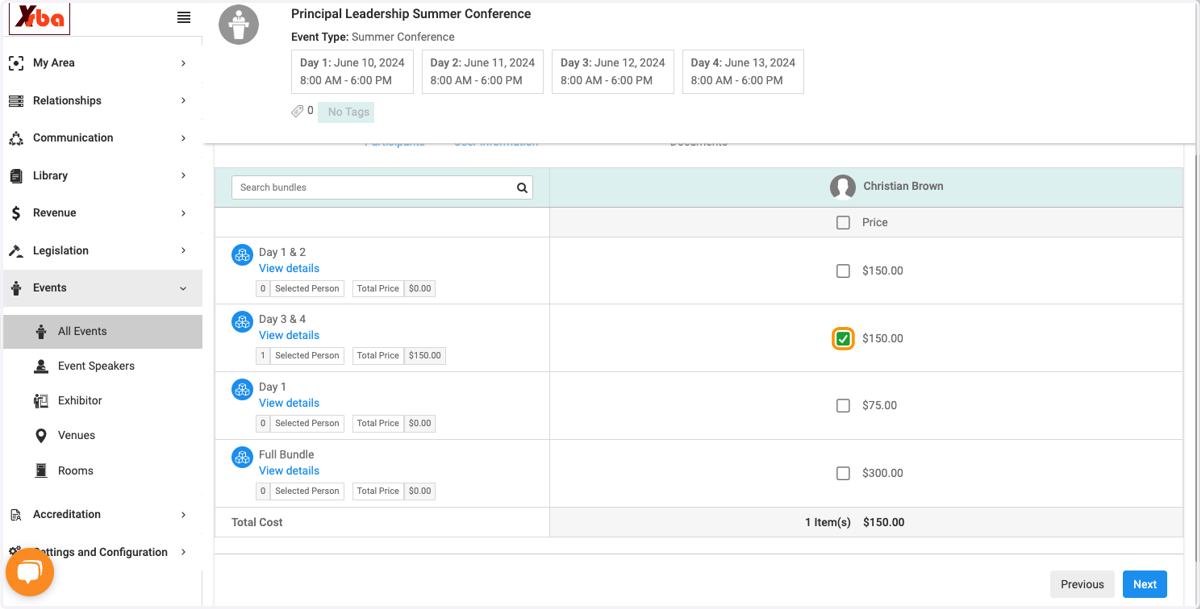Uncheck the Day 3 & 4 bundle checkbox
This screenshot has width=1200, height=609.
click(x=843, y=339)
